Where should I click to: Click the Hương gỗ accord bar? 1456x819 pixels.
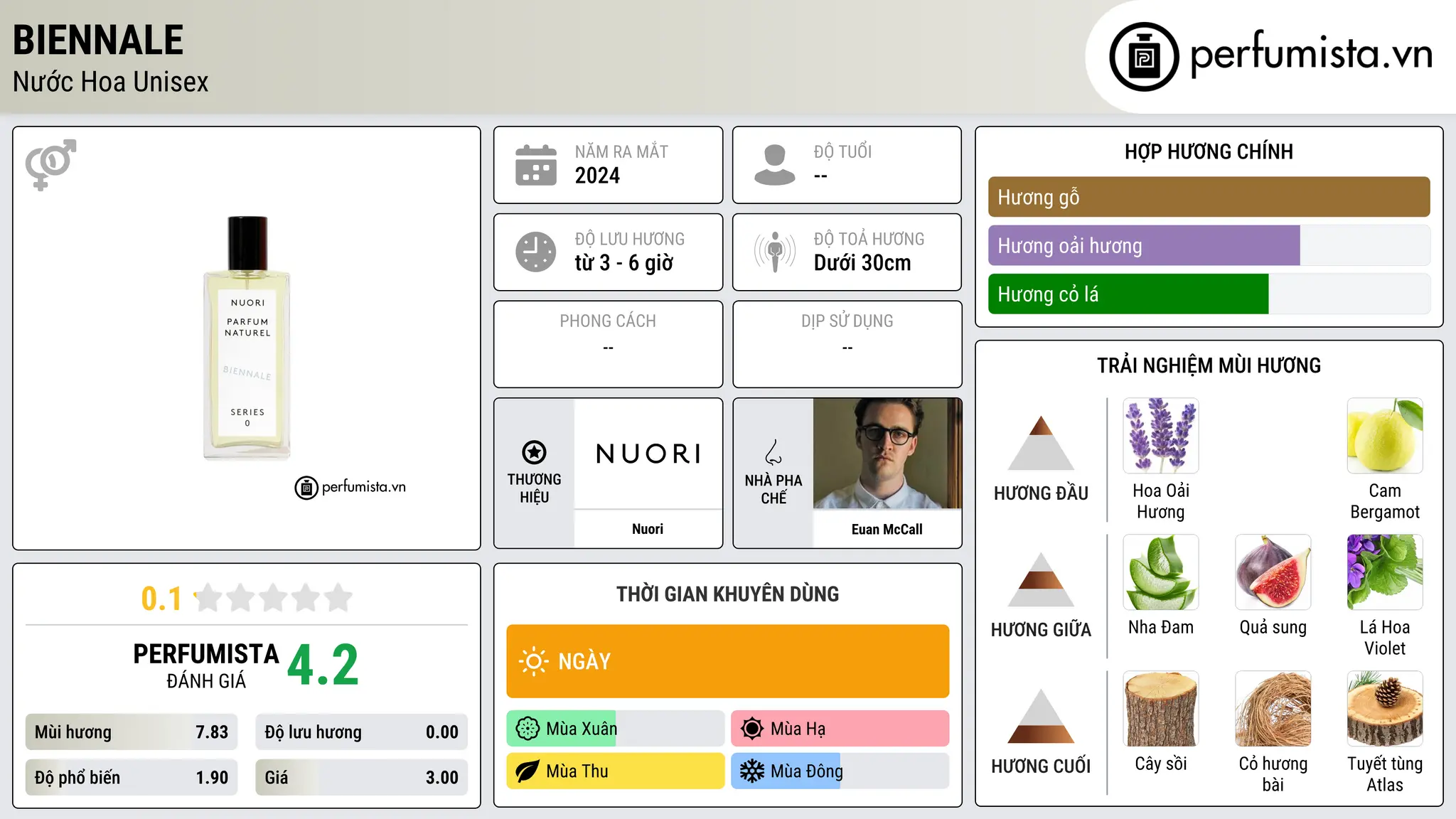click(1209, 197)
